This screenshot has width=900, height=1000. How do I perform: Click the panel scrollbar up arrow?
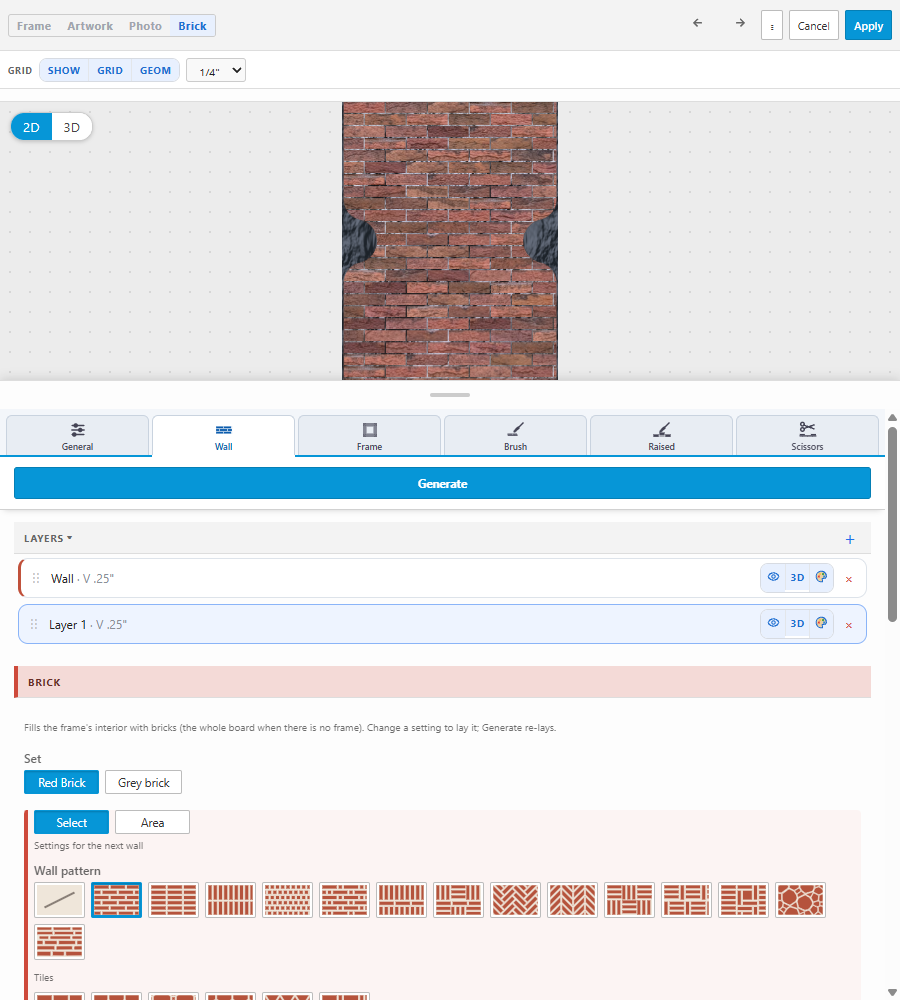[x=892, y=418]
